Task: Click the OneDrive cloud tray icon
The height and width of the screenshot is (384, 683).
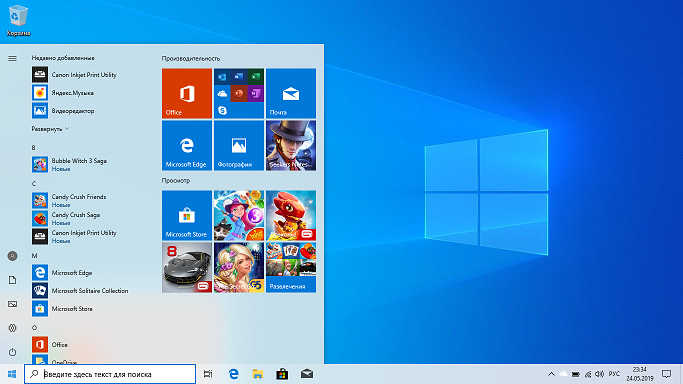Action: coord(564,374)
